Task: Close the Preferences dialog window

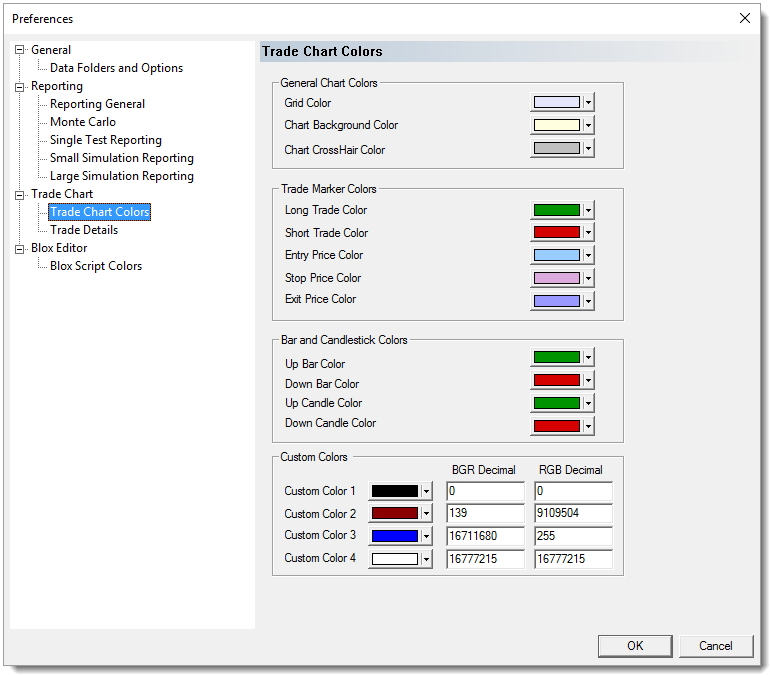Action: pyautogui.click(x=744, y=18)
